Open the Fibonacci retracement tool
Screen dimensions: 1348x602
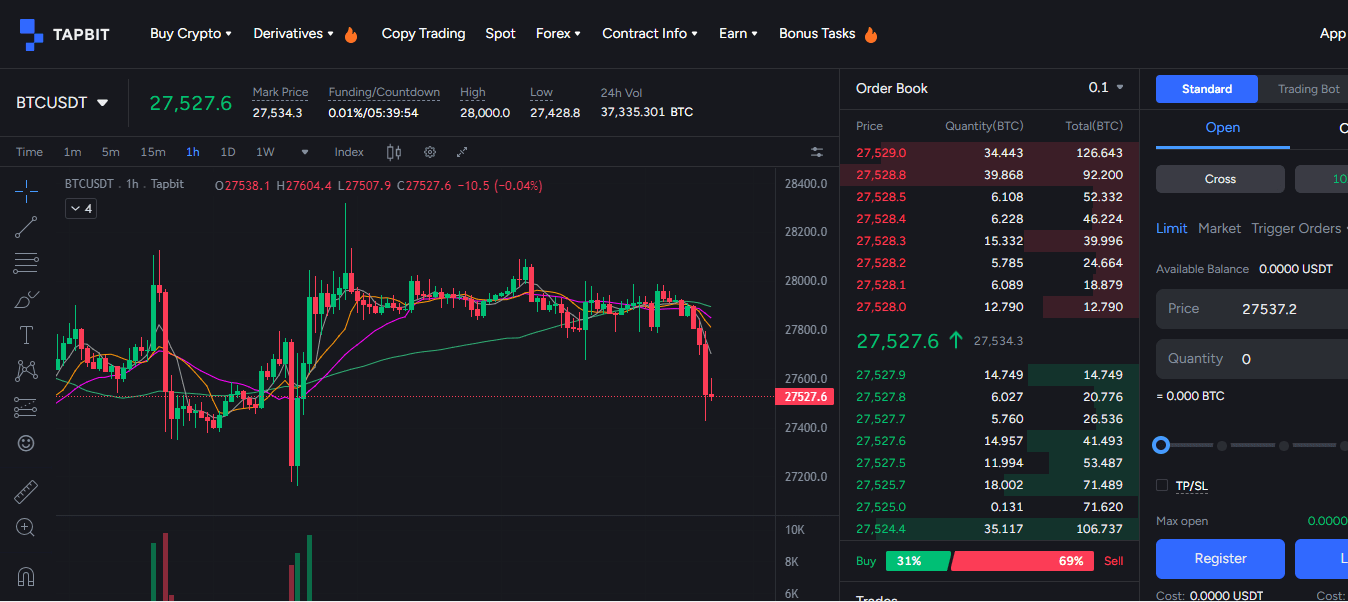(27, 263)
